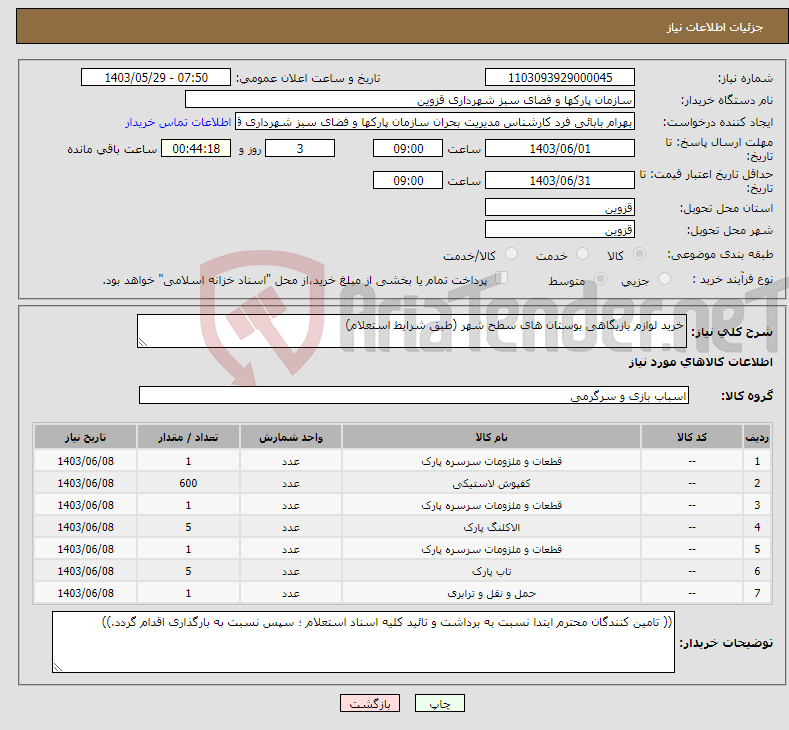The image size is (789, 730).
Task: Click the resize handle of buyer notes textarea
Action: [58, 667]
